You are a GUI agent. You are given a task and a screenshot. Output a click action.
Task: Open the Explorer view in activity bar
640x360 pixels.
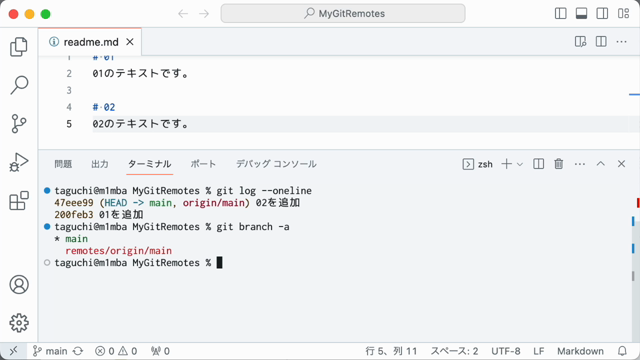pos(19,47)
